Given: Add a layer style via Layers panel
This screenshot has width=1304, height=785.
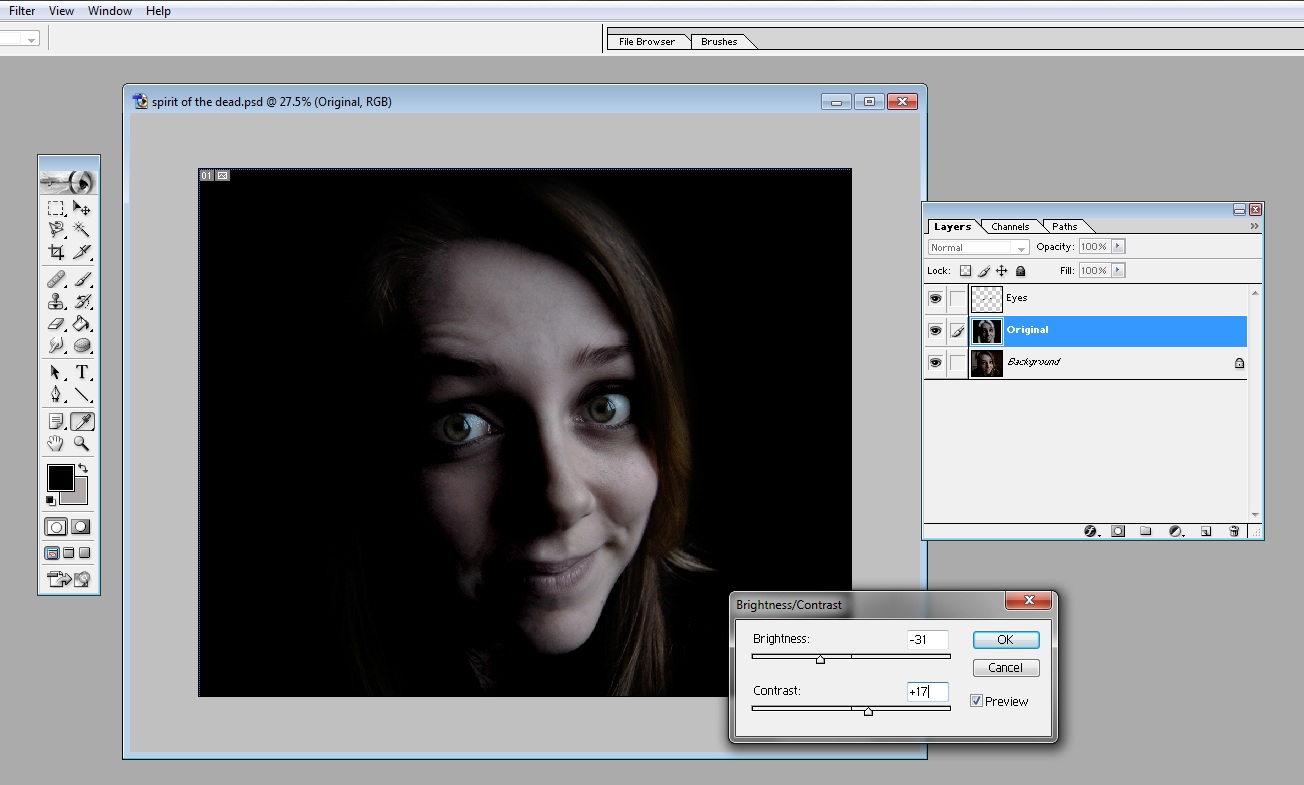Looking at the screenshot, I should (x=1091, y=531).
